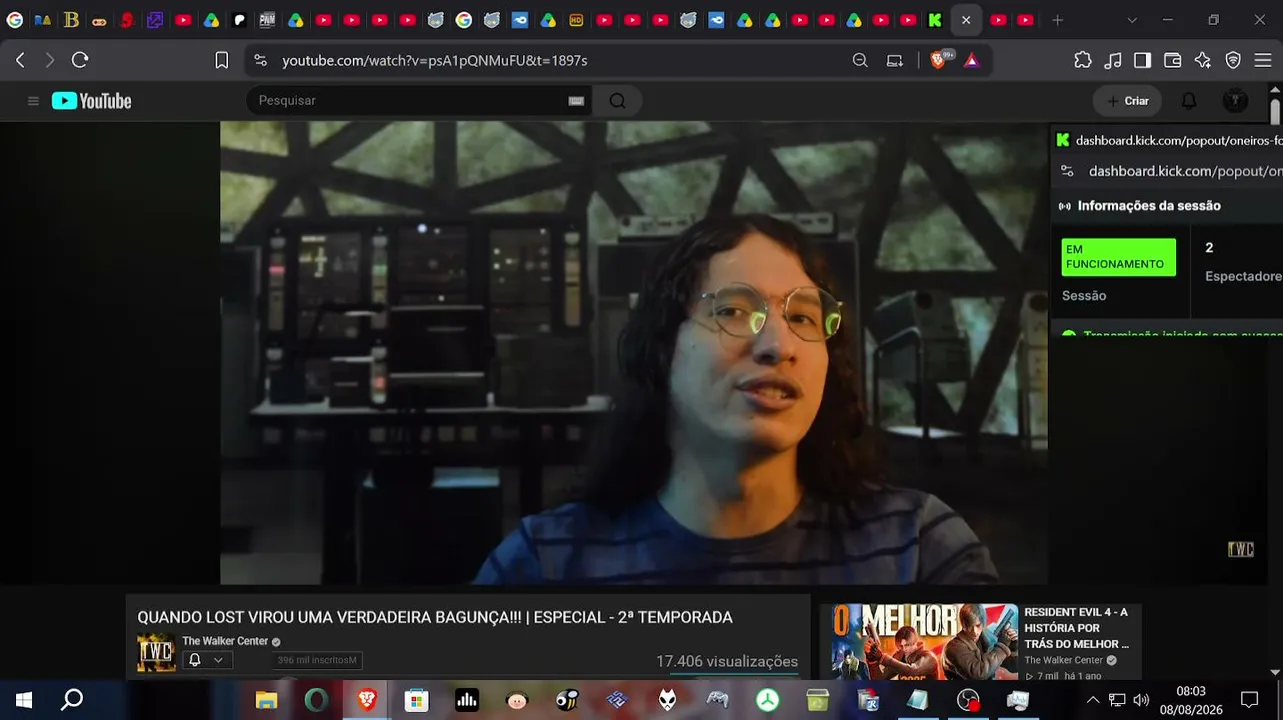Screen dimensions: 1283x720
Task: Toggle the browser sidebar panel
Action: 1142,60
